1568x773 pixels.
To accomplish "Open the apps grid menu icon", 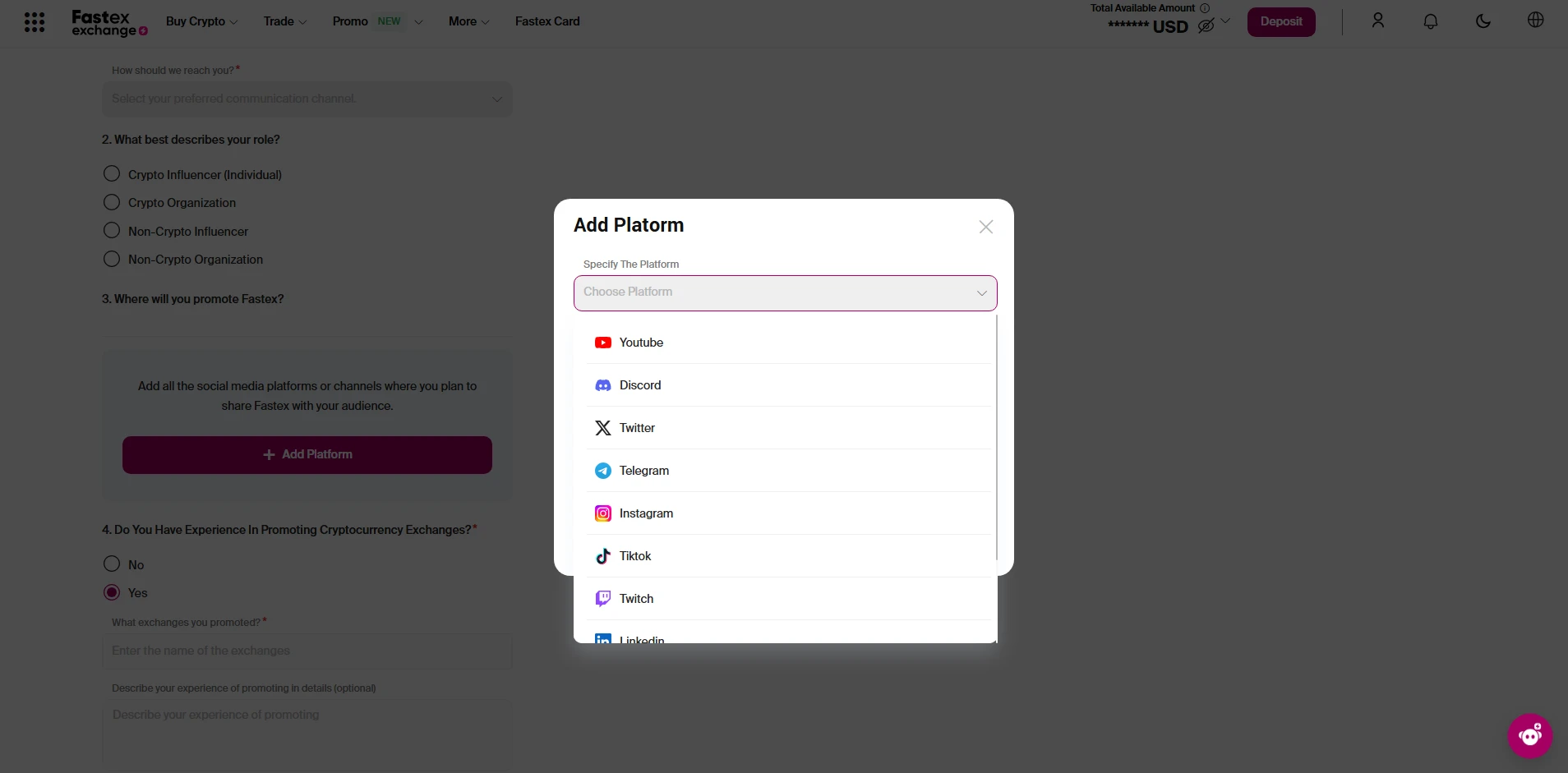I will click(35, 22).
